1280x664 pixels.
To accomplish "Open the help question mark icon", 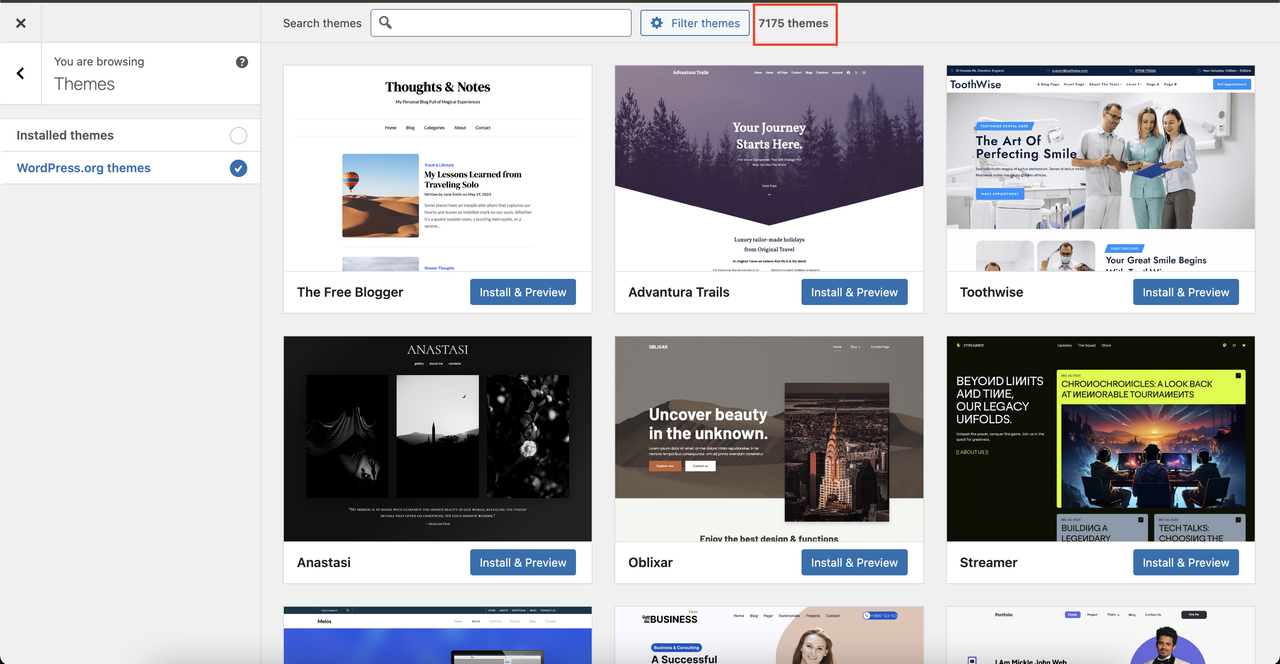I will (x=242, y=62).
